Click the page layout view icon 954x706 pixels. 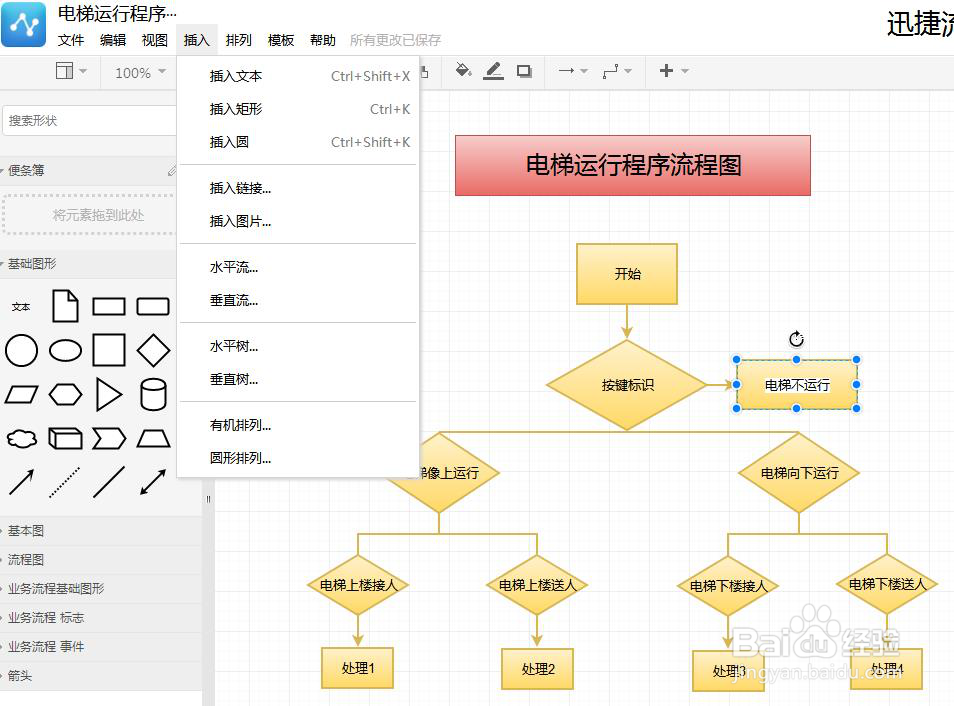pos(64,71)
